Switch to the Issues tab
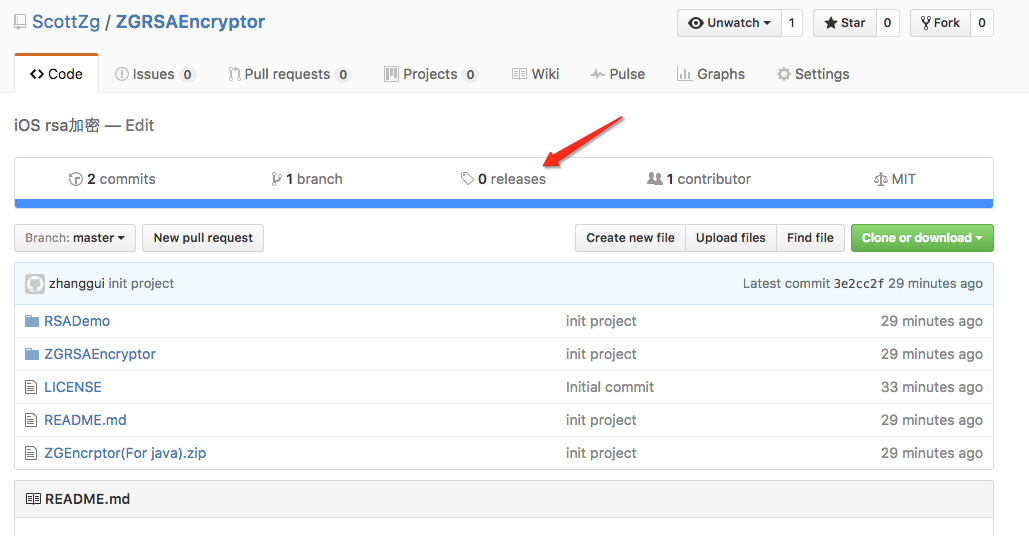 tap(154, 74)
